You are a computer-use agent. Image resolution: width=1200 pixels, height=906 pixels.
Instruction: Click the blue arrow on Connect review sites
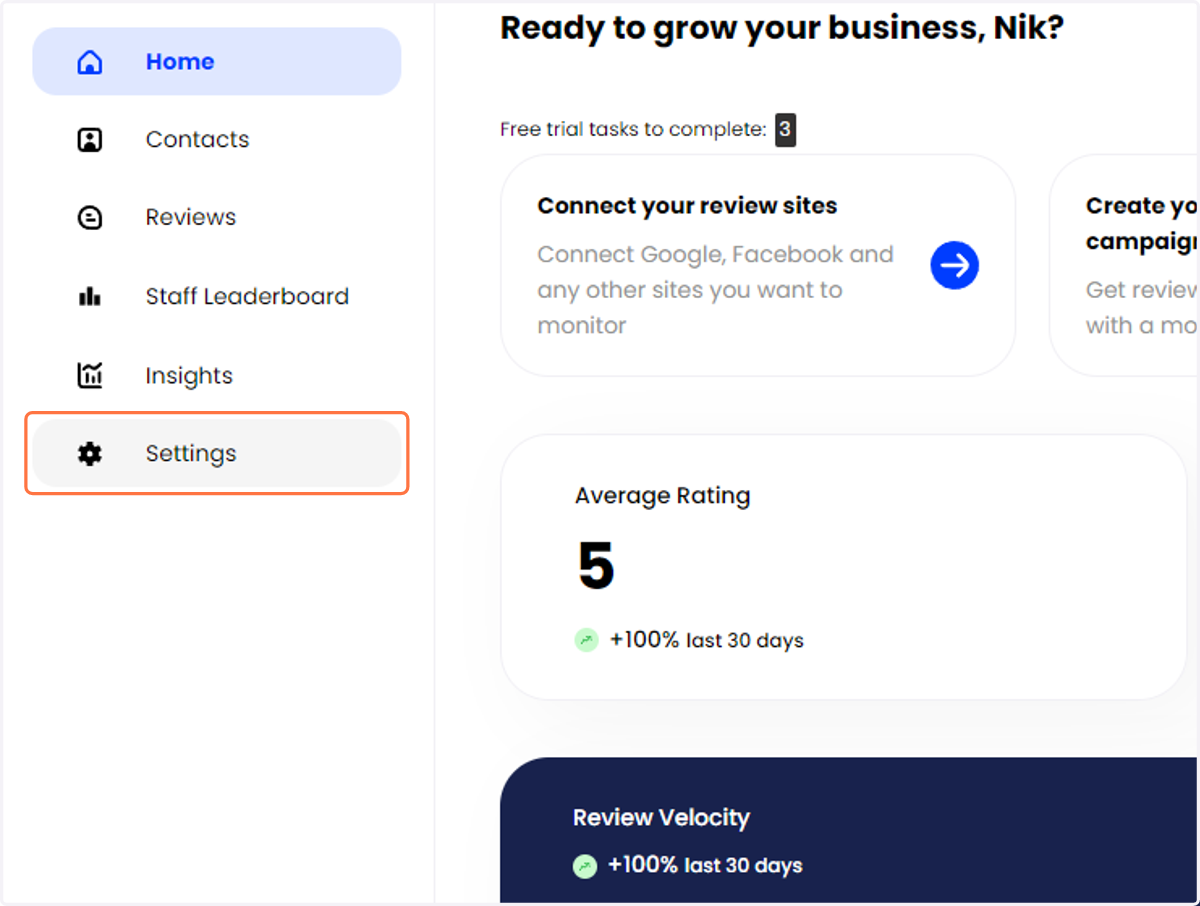click(955, 265)
